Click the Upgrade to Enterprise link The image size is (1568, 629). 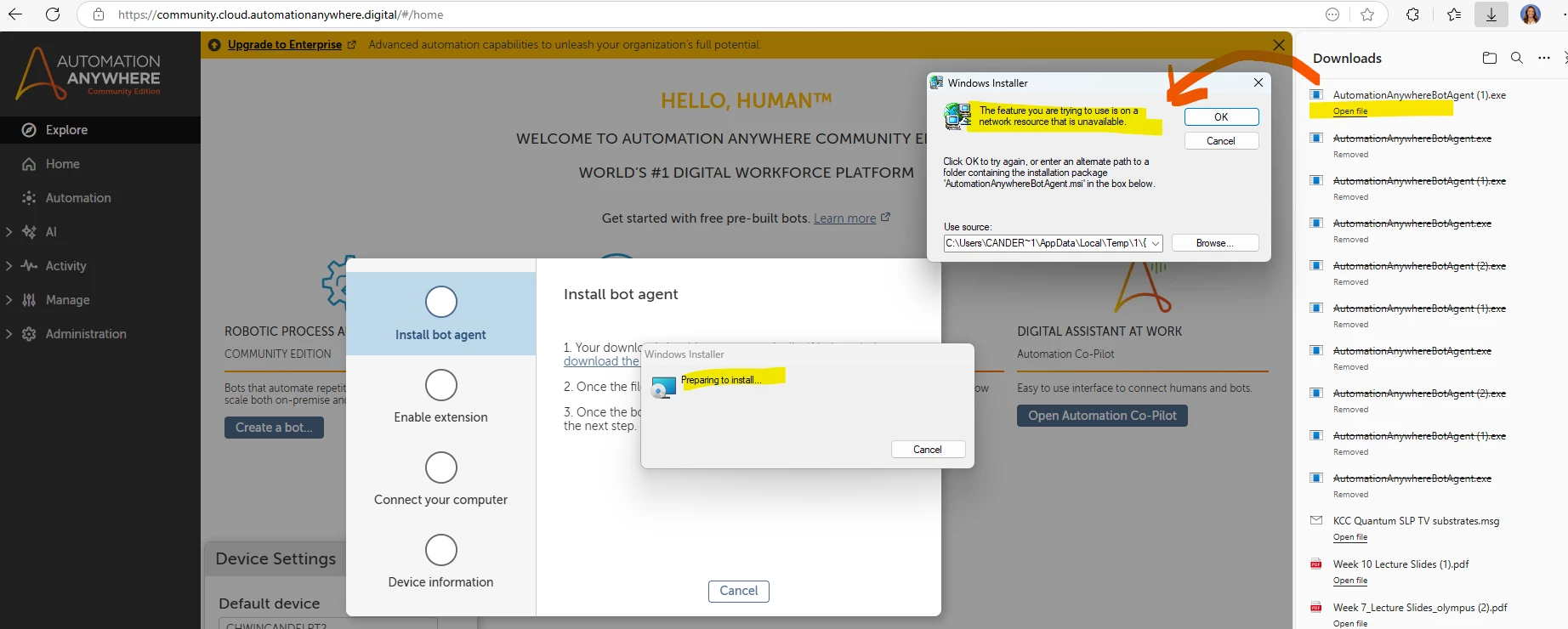click(x=285, y=44)
